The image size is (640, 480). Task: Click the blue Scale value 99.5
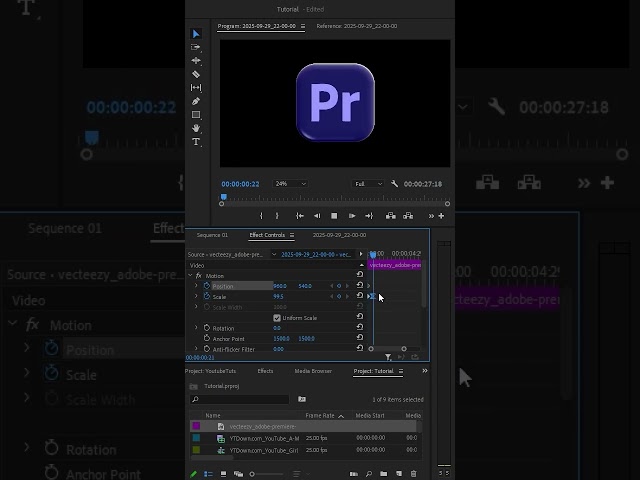[x=278, y=297]
